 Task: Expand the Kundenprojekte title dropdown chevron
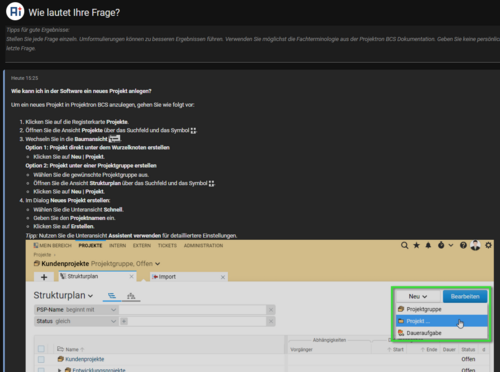158,264
